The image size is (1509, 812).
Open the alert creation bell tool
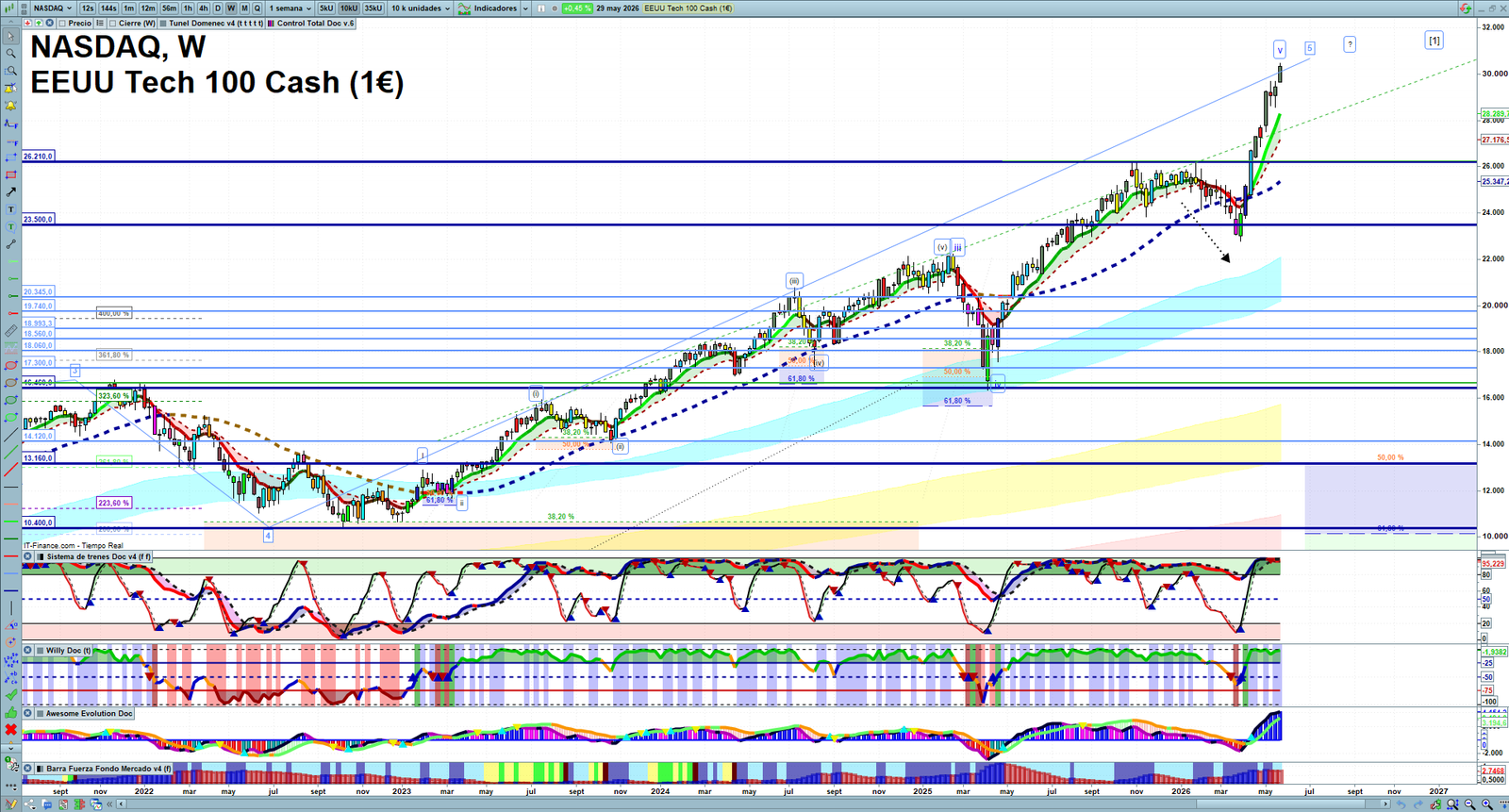click(x=10, y=88)
